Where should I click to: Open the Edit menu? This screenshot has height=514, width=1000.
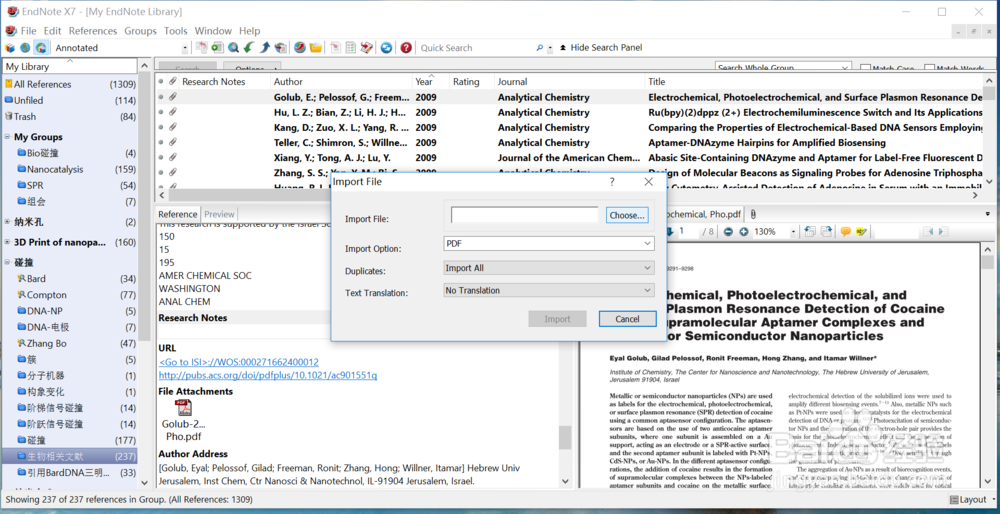click(x=52, y=31)
